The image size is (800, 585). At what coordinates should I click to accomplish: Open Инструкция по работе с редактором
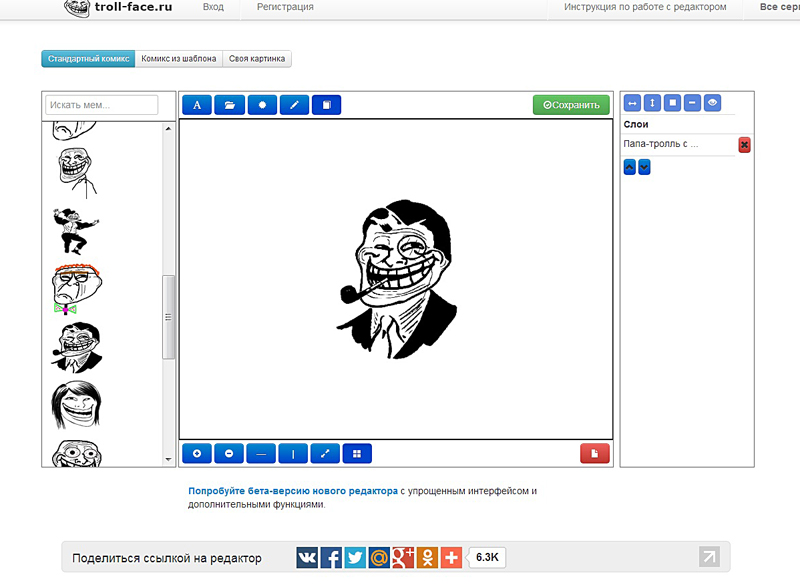coord(645,7)
